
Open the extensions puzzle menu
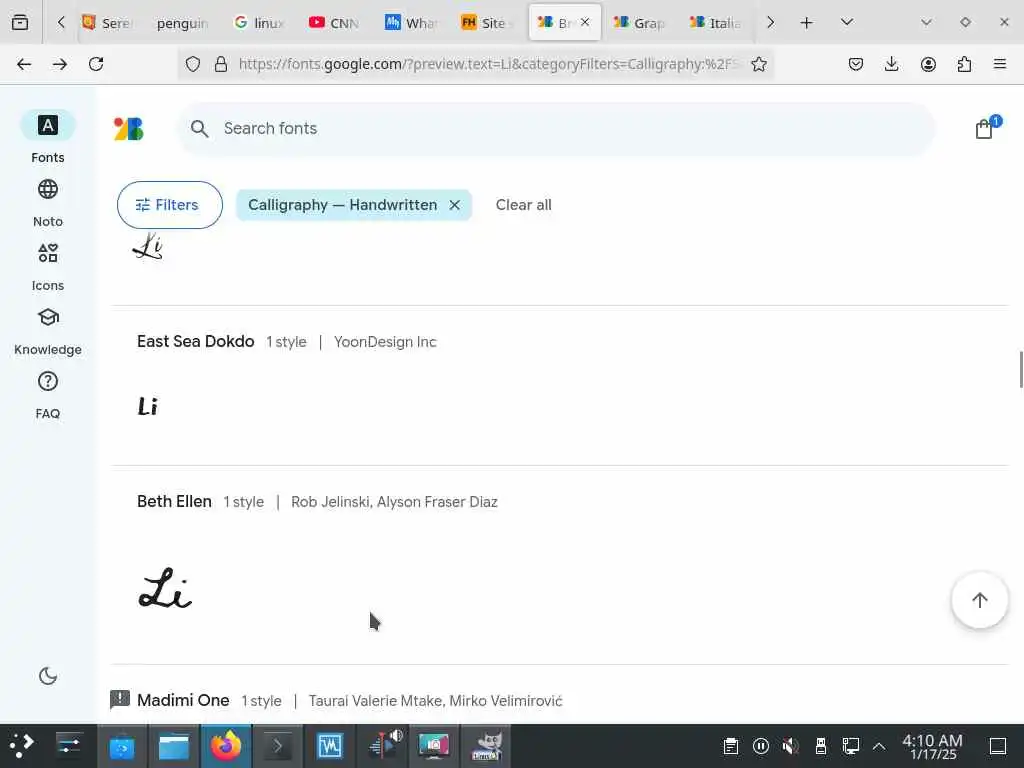(964, 64)
